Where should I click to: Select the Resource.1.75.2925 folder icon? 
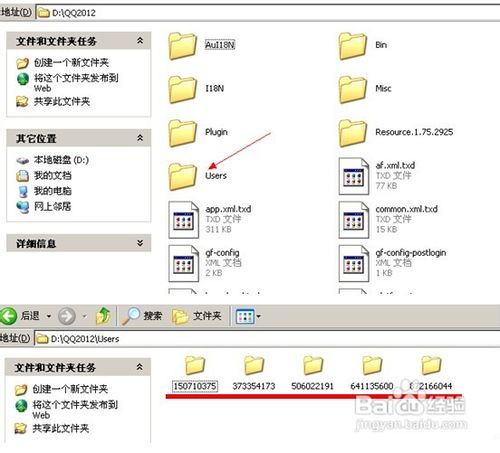pyautogui.click(x=353, y=133)
